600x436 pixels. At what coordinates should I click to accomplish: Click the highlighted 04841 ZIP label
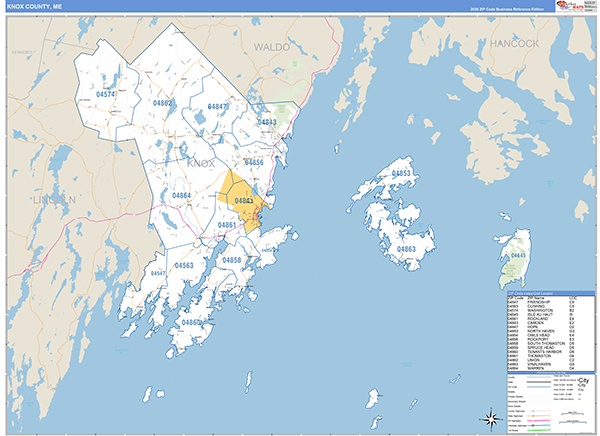tap(244, 201)
